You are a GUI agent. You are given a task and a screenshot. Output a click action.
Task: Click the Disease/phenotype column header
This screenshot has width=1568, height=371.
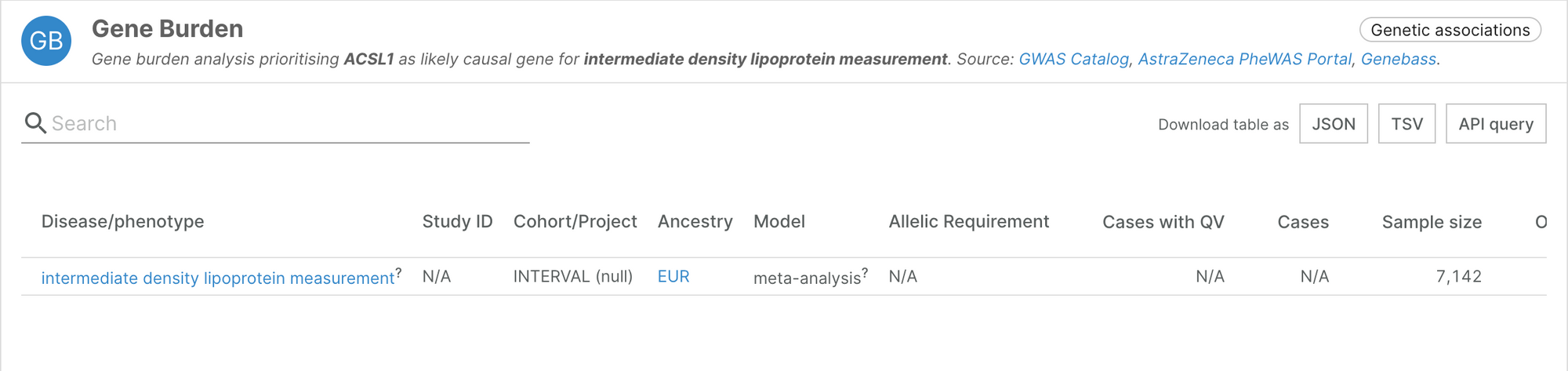[x=122, y=222]
